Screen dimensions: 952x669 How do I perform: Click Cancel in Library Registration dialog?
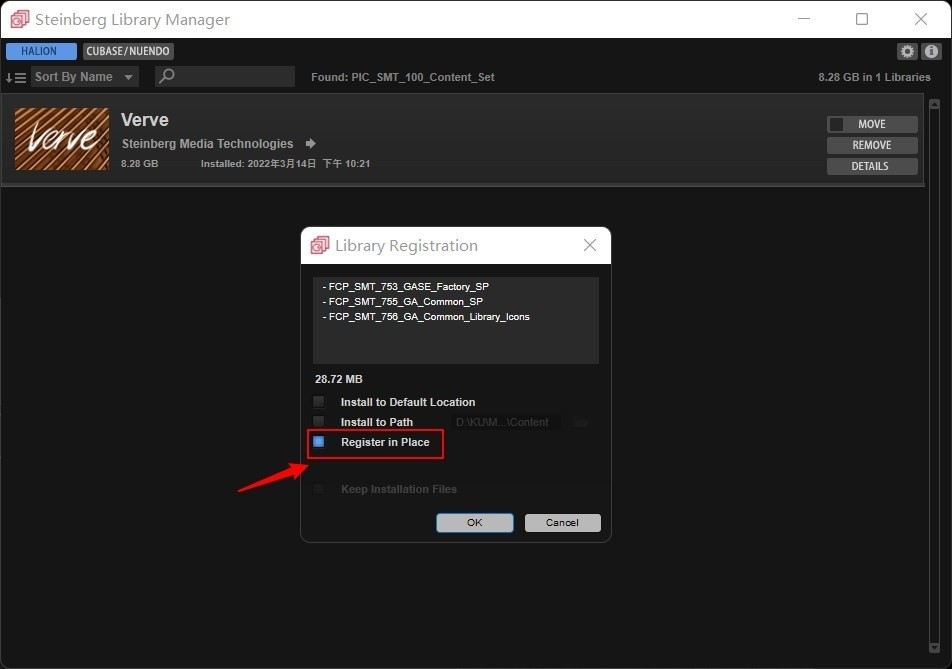[x=562, y=523]
